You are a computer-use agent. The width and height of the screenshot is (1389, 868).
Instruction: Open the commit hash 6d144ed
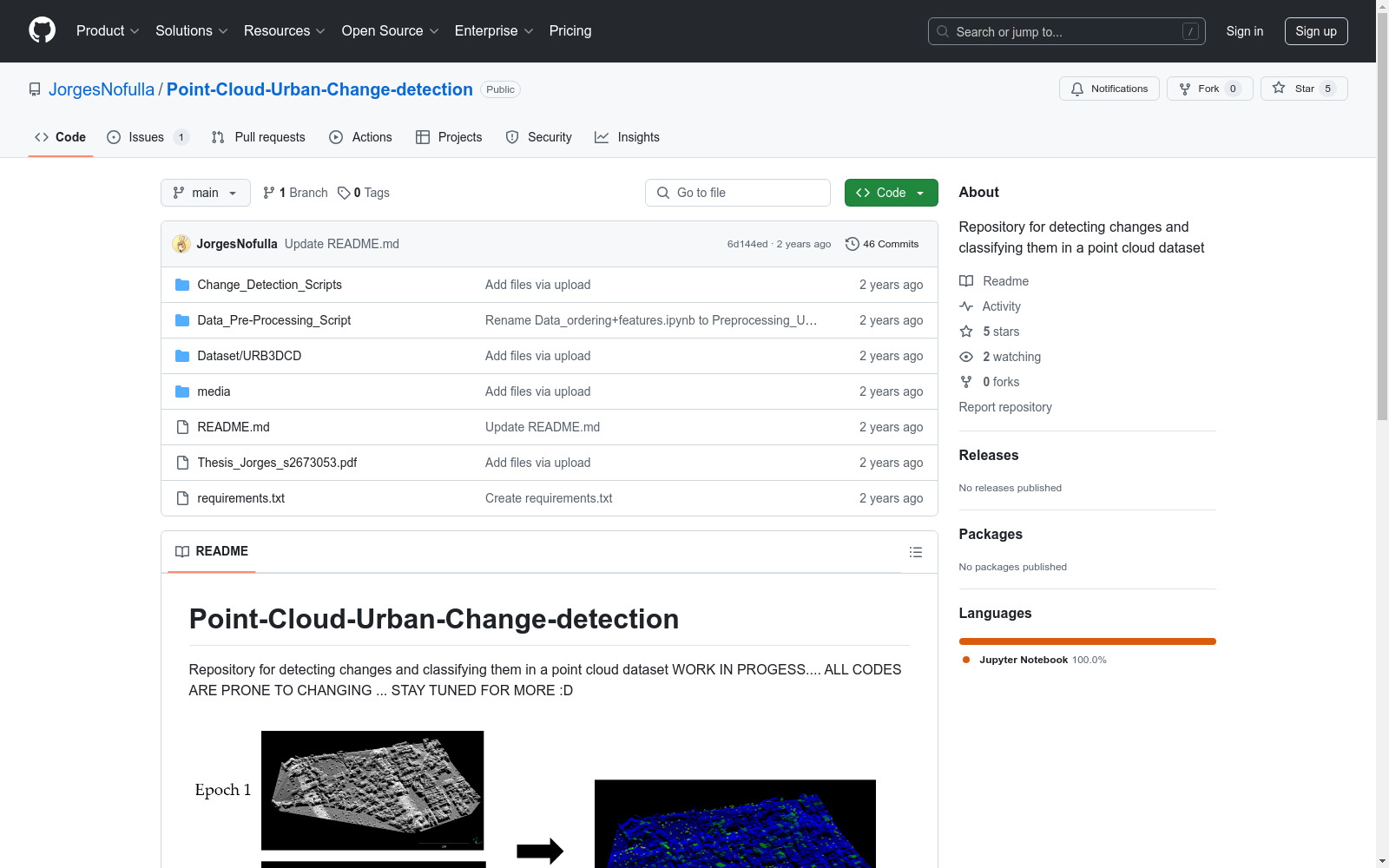[747, 244]
